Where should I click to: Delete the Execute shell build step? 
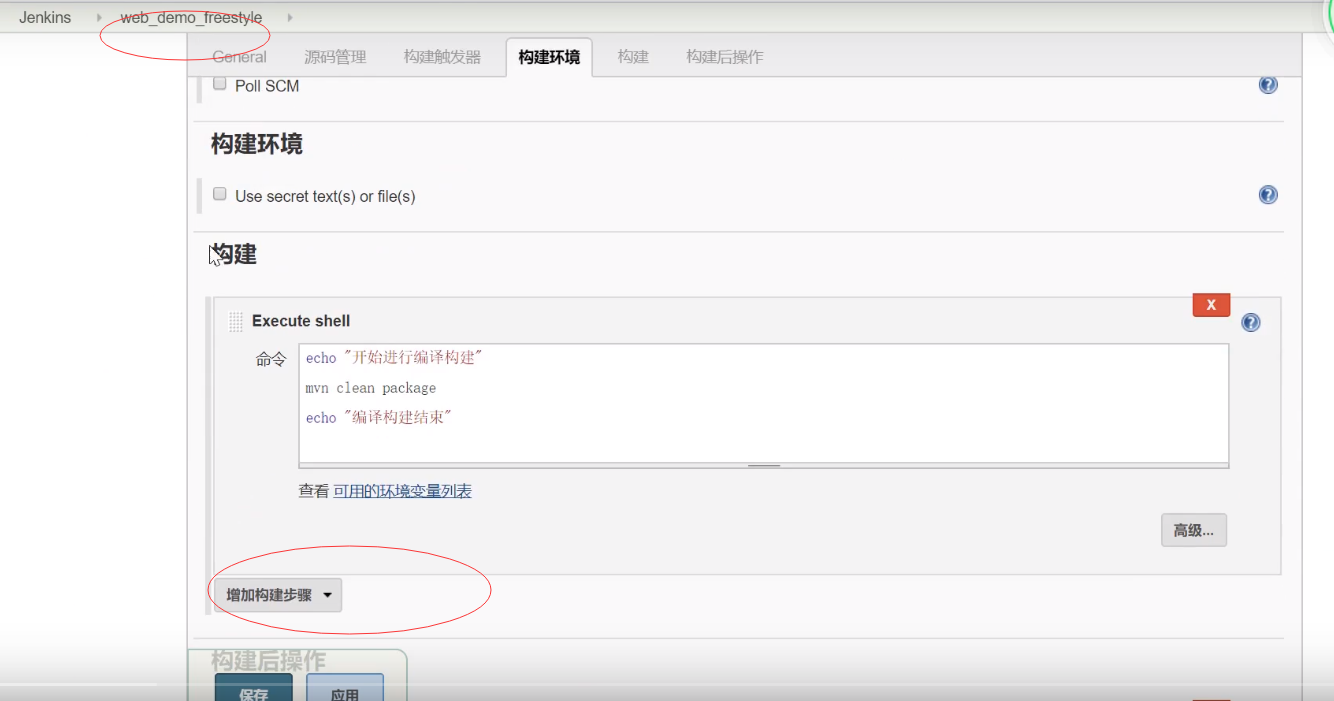click(1211, 305)
